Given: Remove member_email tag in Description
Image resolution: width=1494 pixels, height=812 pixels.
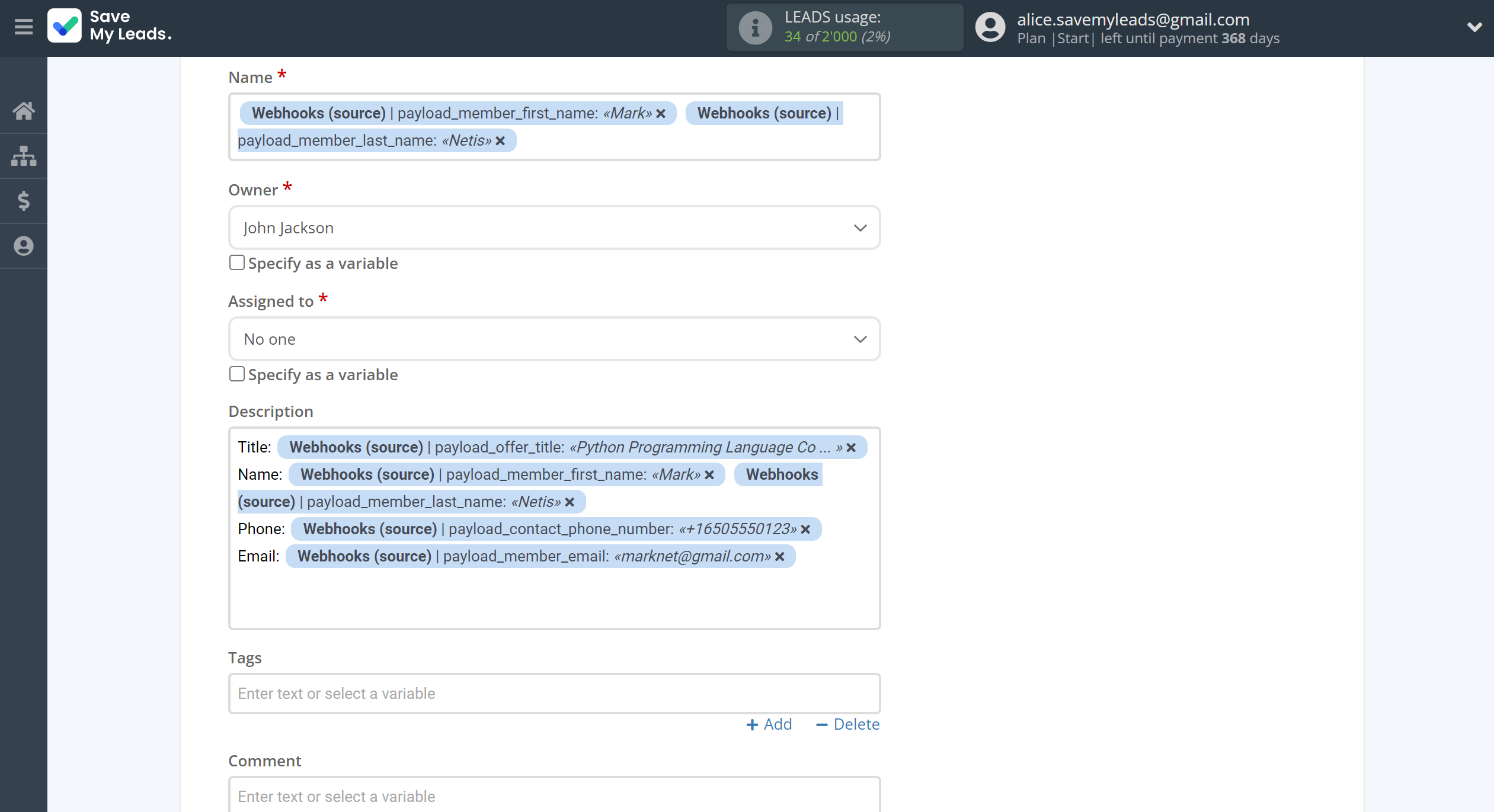Looking at the screenshot, I should [x=780, y=557].
